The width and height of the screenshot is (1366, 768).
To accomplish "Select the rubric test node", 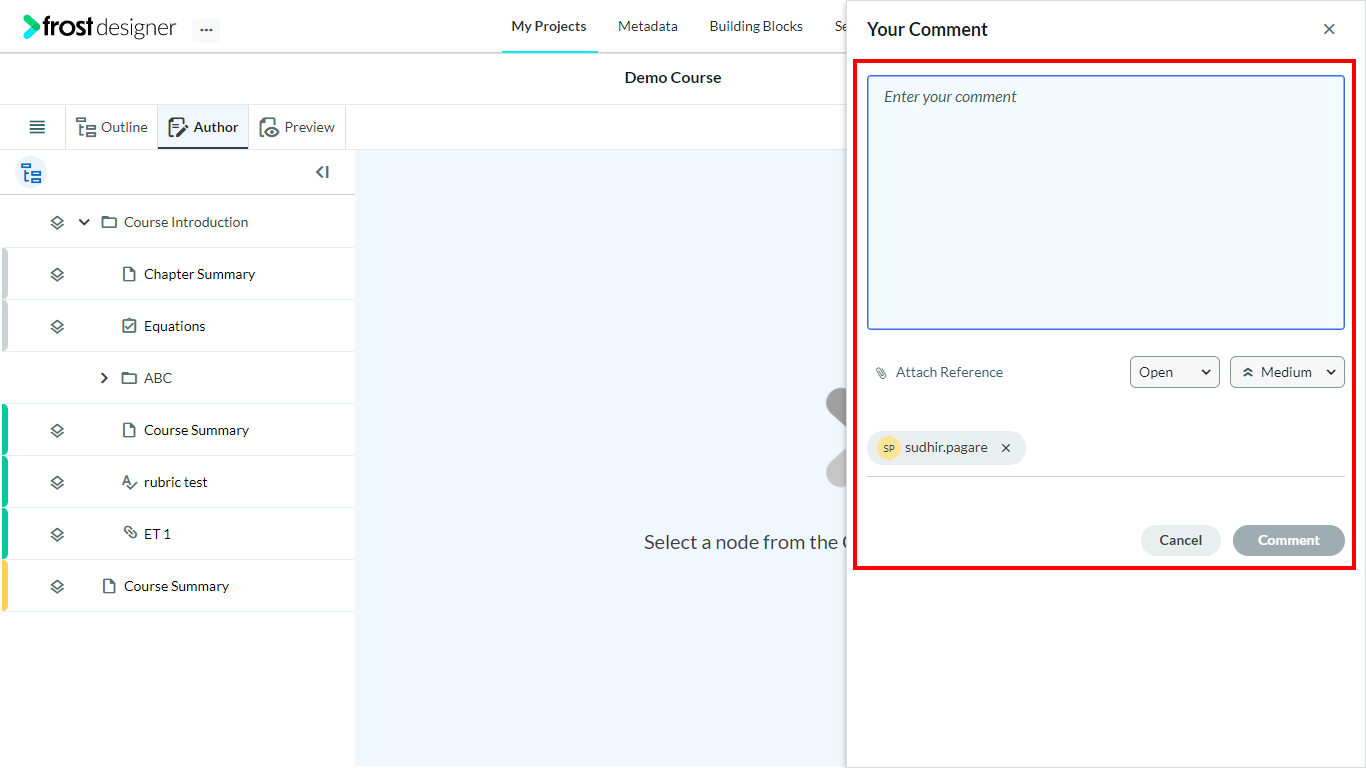I will (176, 482).
